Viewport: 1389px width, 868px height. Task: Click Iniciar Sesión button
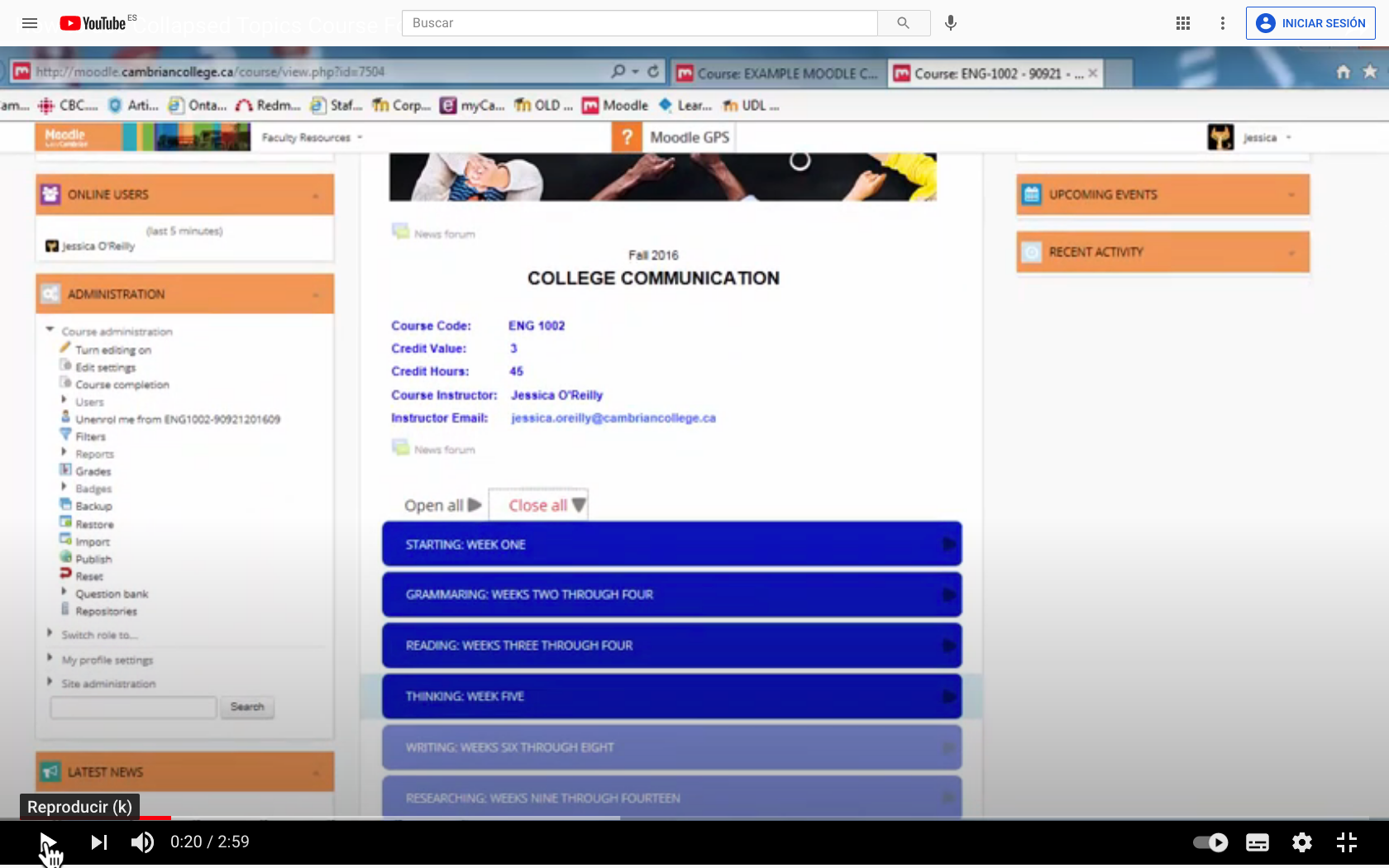click(1310, 23)
